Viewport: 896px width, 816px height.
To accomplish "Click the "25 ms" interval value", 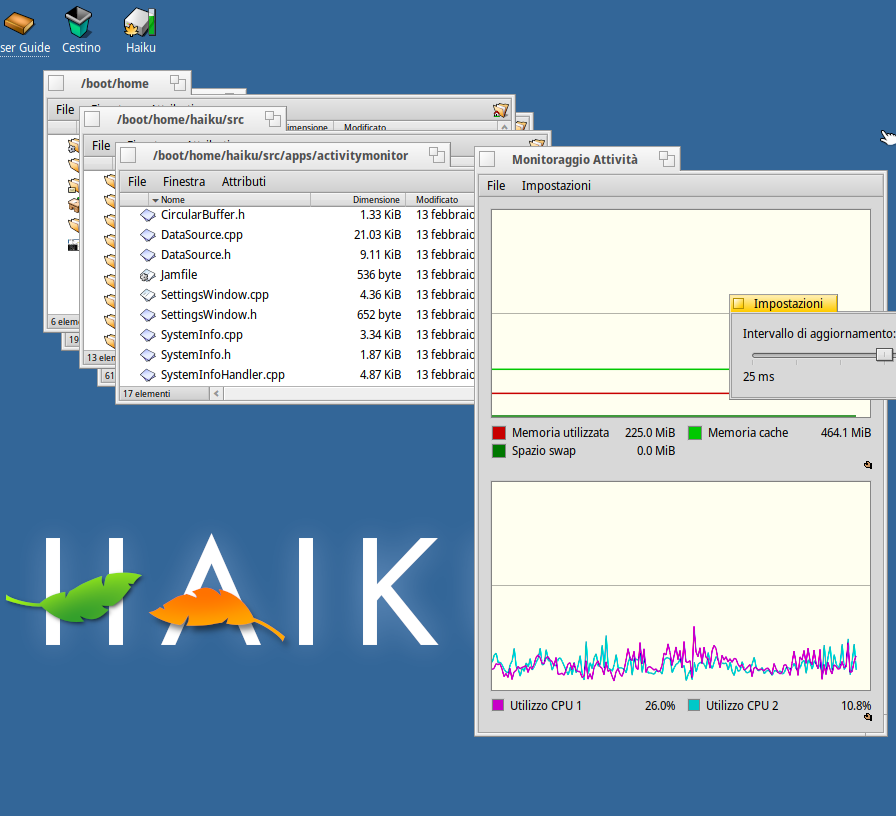I will click(x=758, y=377).
